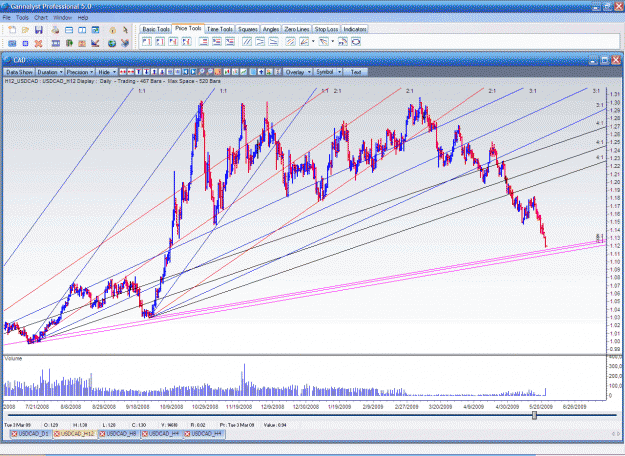Select the last oval-shaped price tool
This screenshot has width=625, height=456.
pyautogui.click(x=356, y=41)
